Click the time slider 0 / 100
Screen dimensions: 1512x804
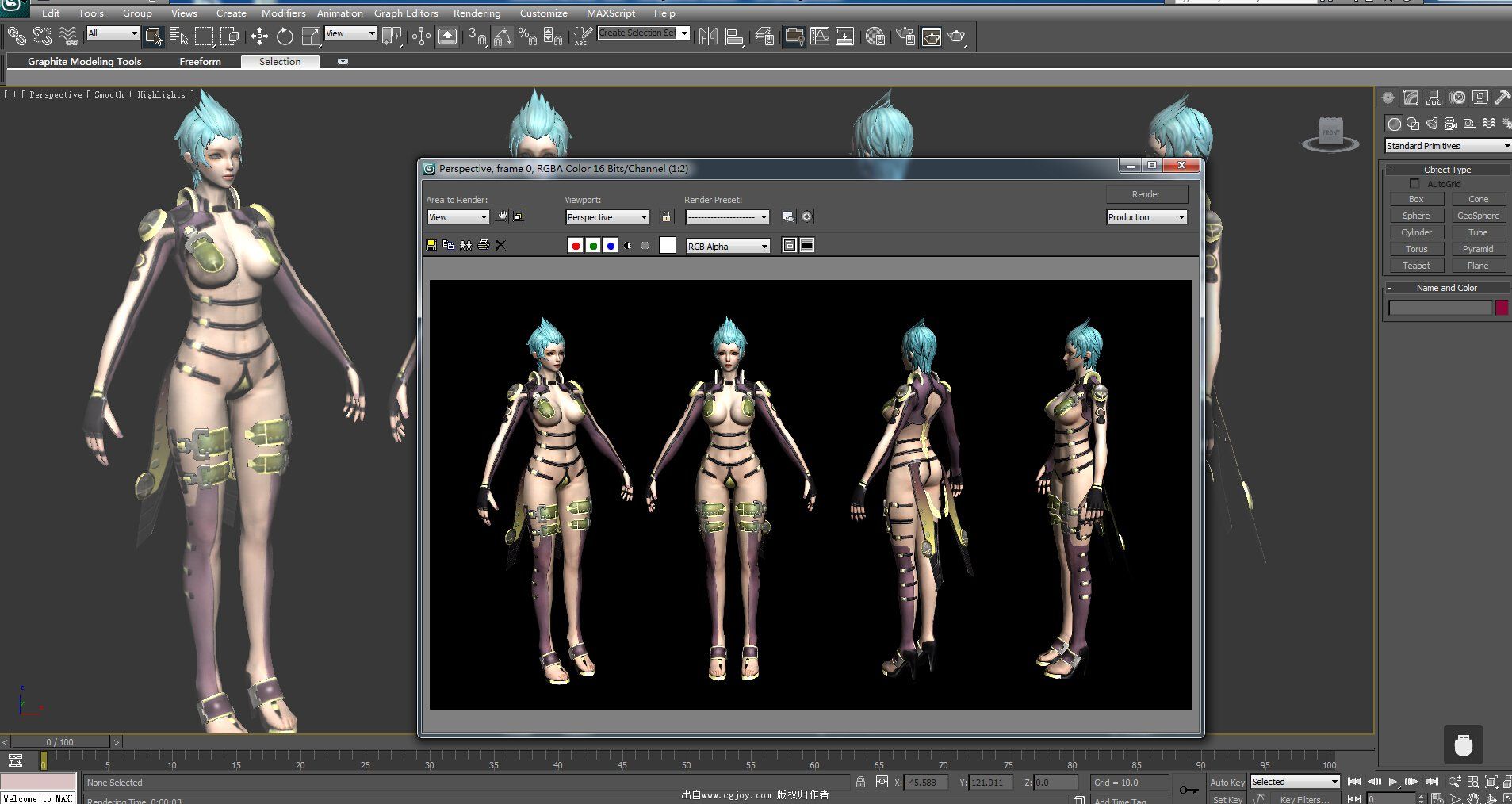pos(59,742)
